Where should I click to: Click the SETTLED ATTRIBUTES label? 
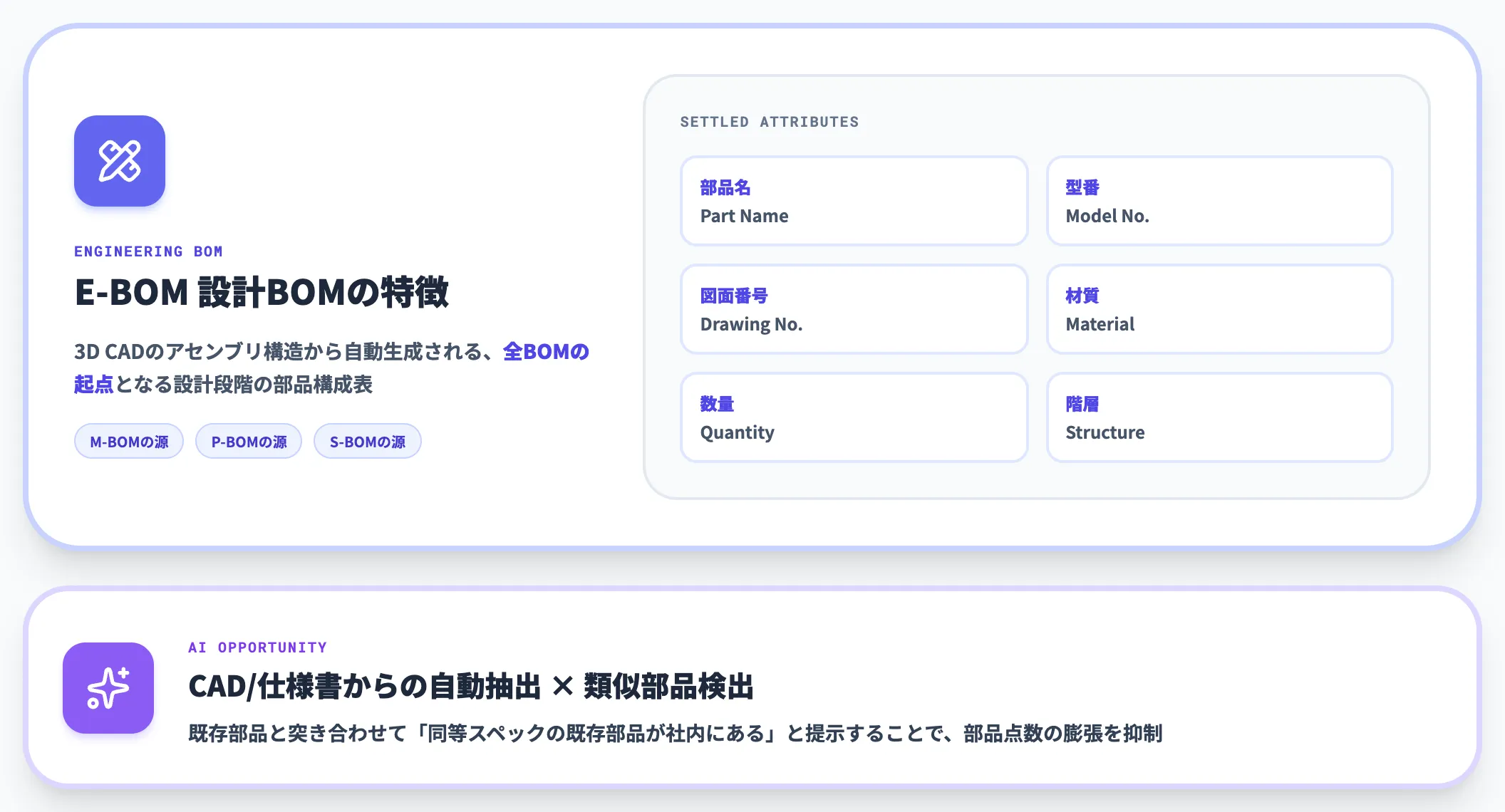[770, 122]
